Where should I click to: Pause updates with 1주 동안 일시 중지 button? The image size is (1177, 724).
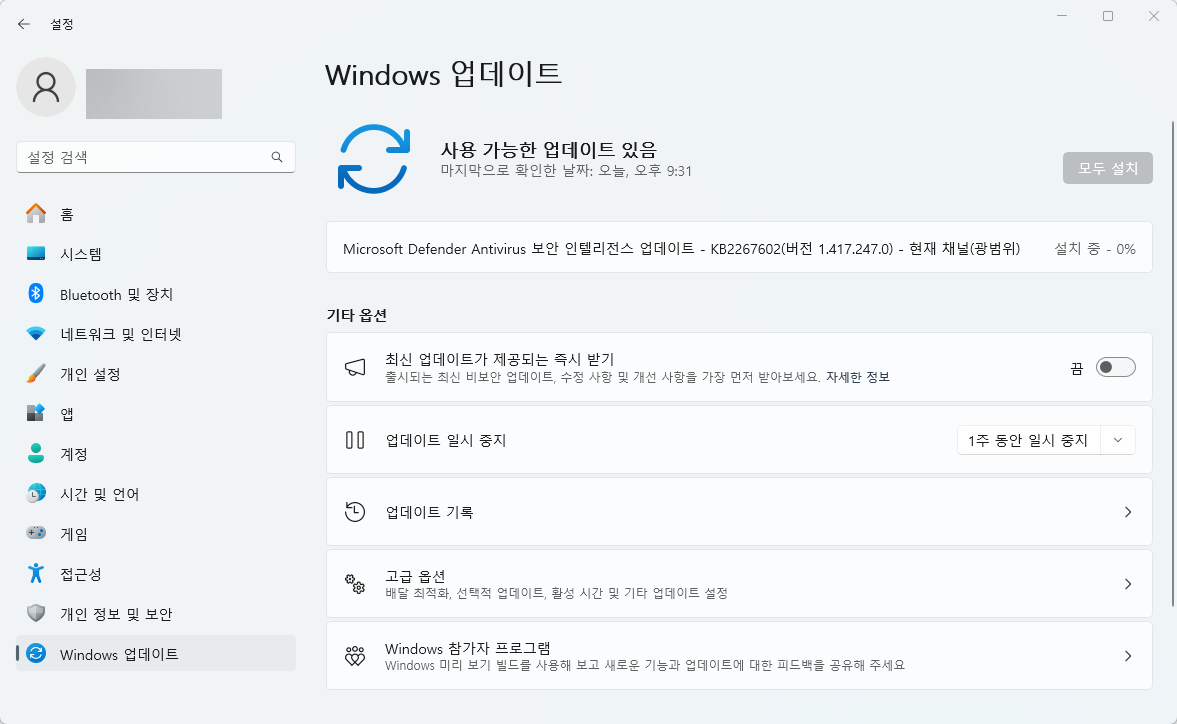[x=1028, y=440]
